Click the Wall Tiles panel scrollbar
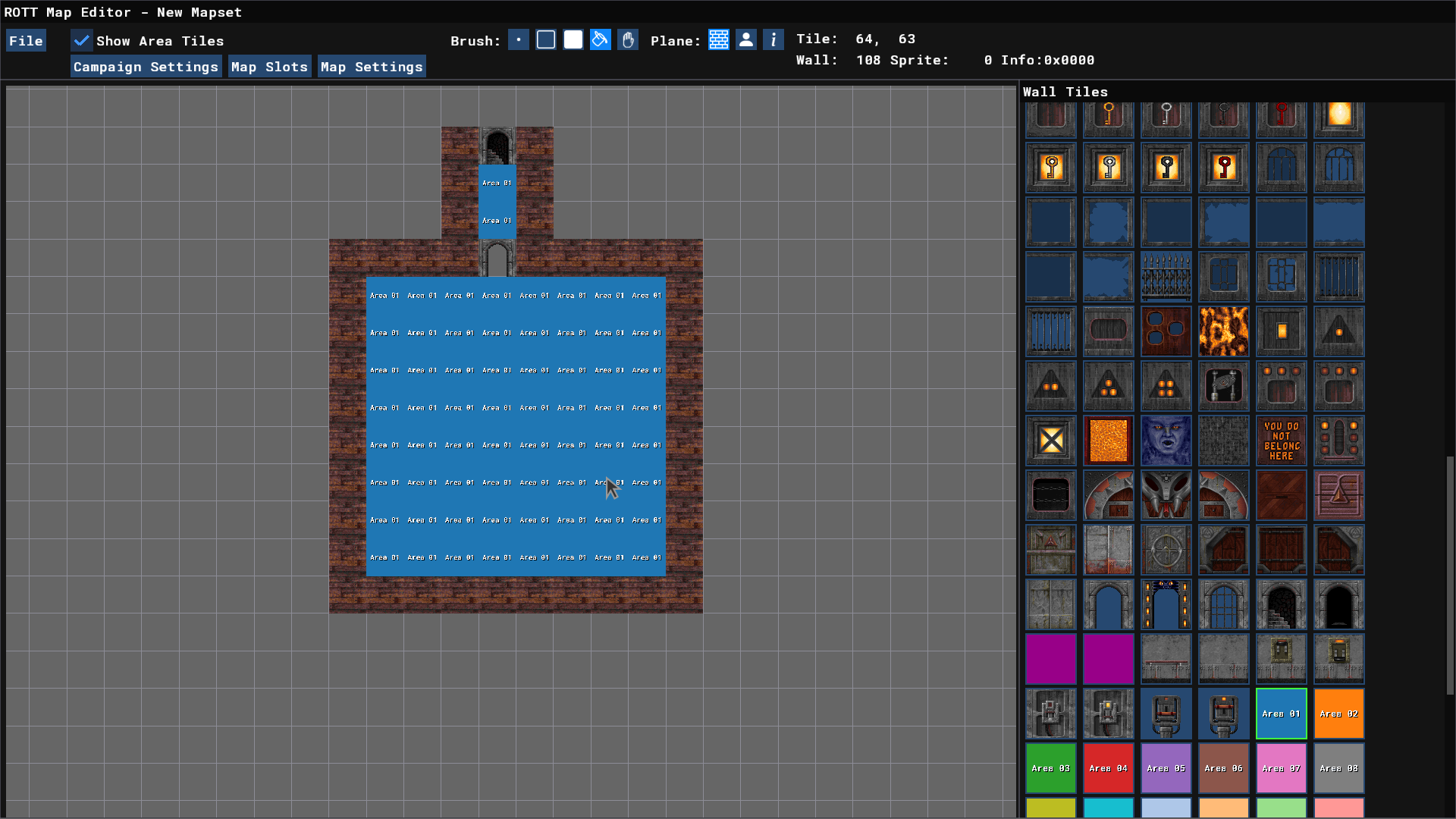The height and width of the screenshot is (819, 1456). 1450,575
